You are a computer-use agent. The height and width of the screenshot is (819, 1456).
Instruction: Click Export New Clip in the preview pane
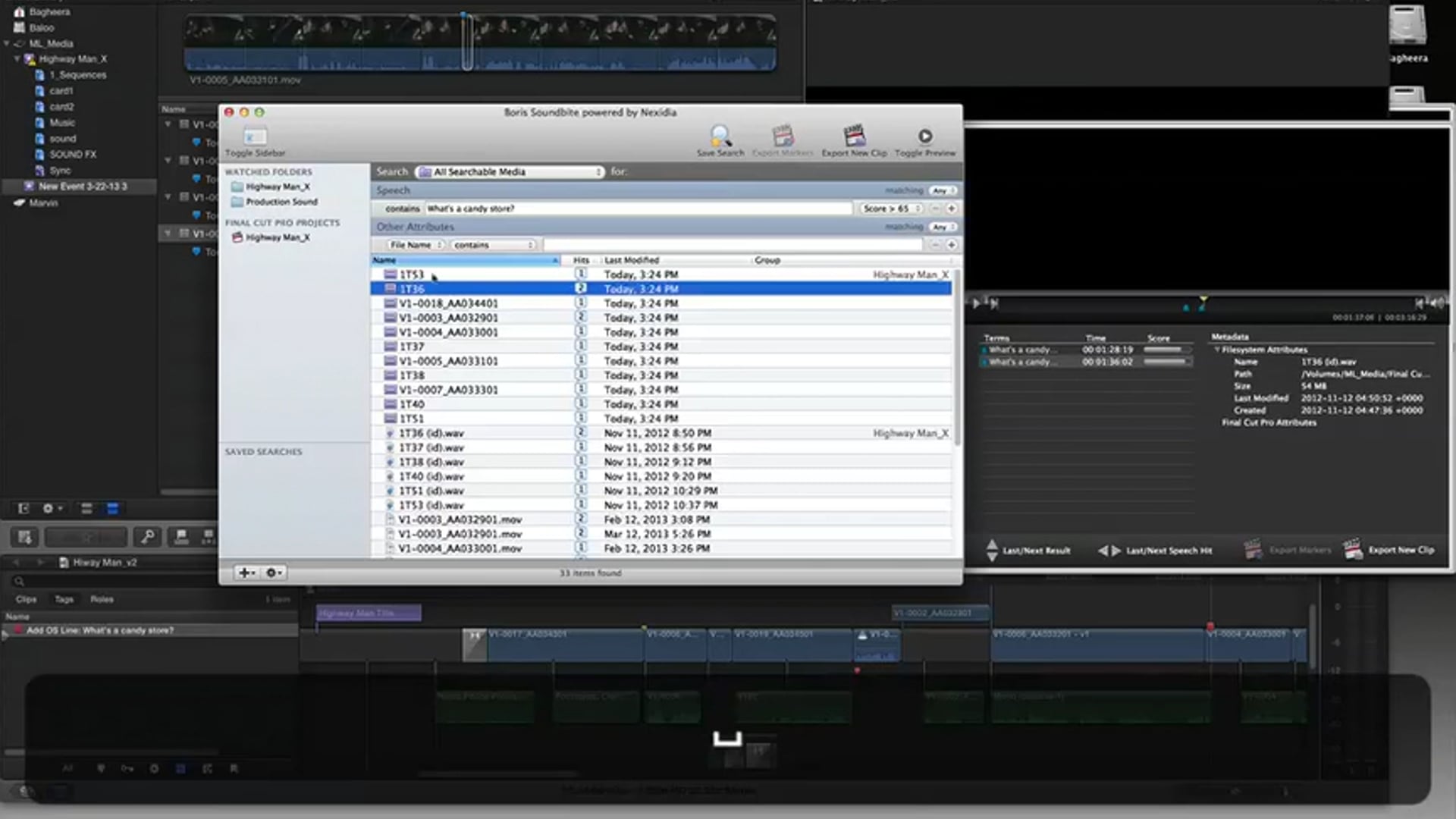(x=1388, y=550)
